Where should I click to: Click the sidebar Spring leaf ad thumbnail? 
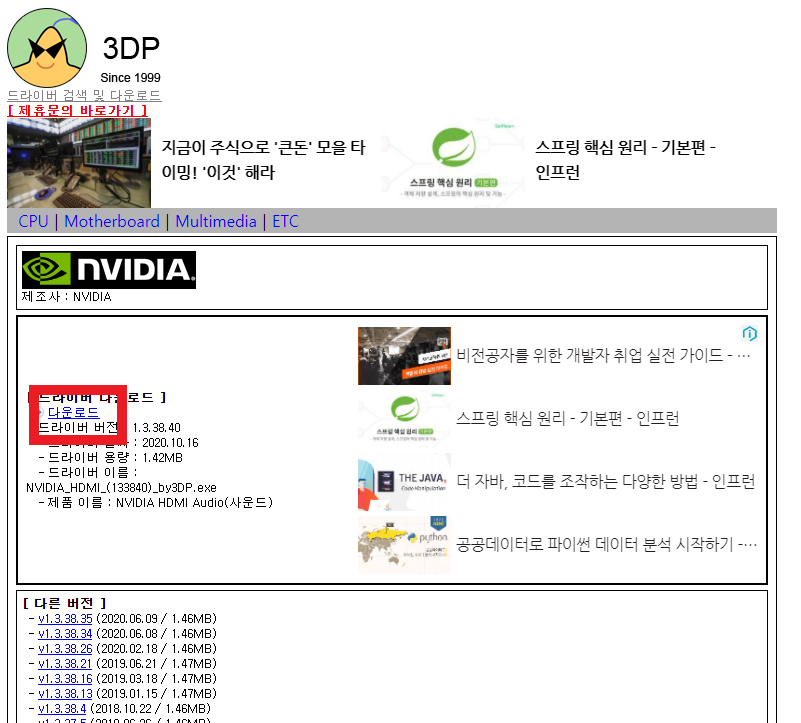[404, 419]
